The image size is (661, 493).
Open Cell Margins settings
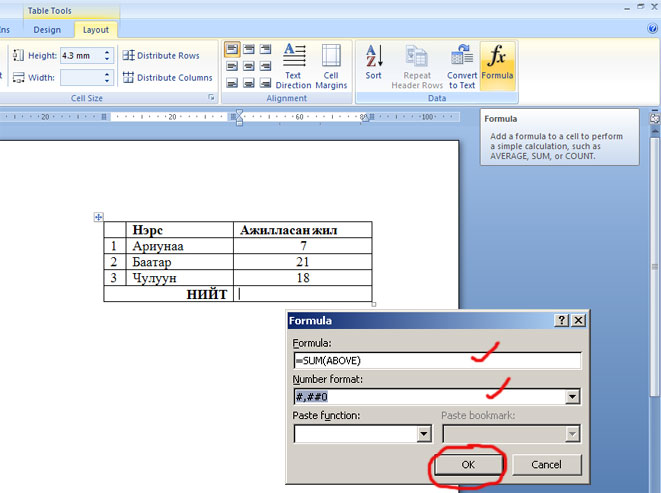pos(331,66)
